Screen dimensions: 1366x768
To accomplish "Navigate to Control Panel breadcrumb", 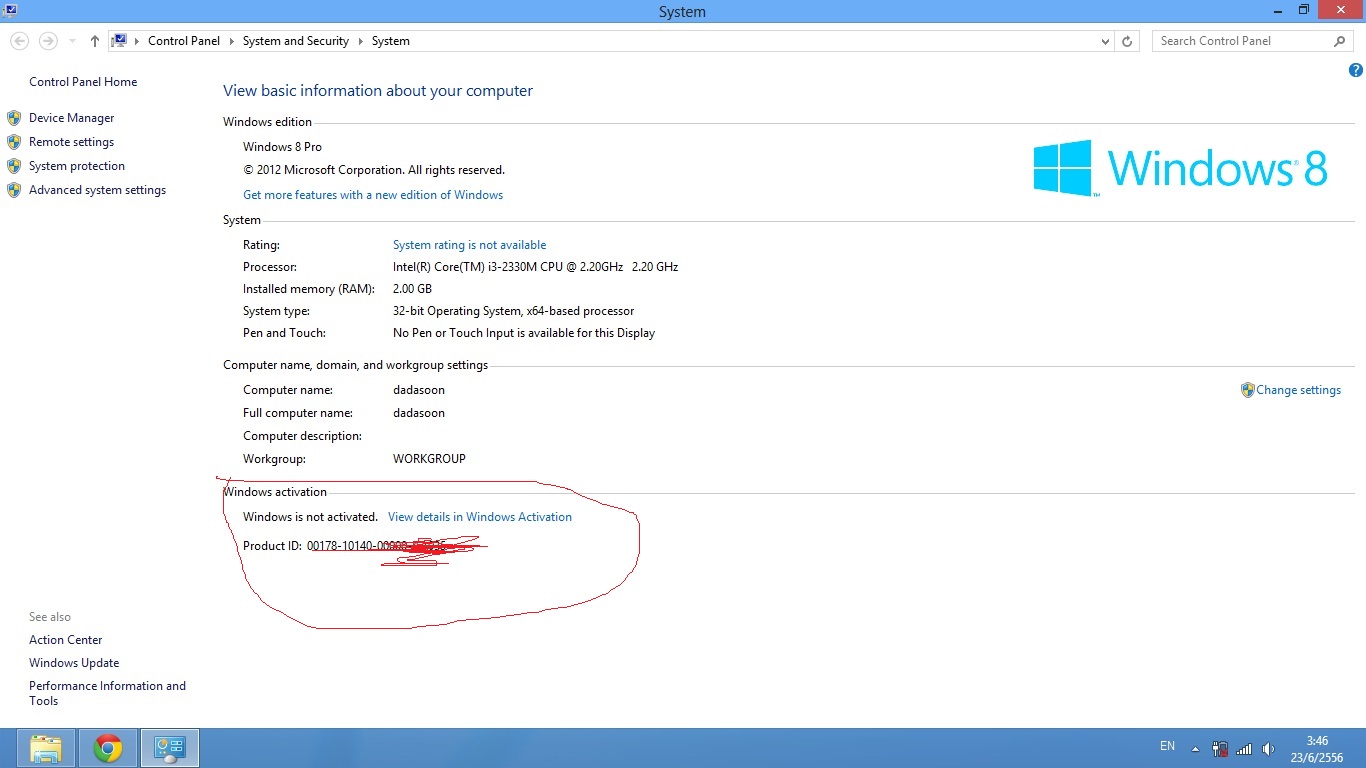I will coord(184,41).
